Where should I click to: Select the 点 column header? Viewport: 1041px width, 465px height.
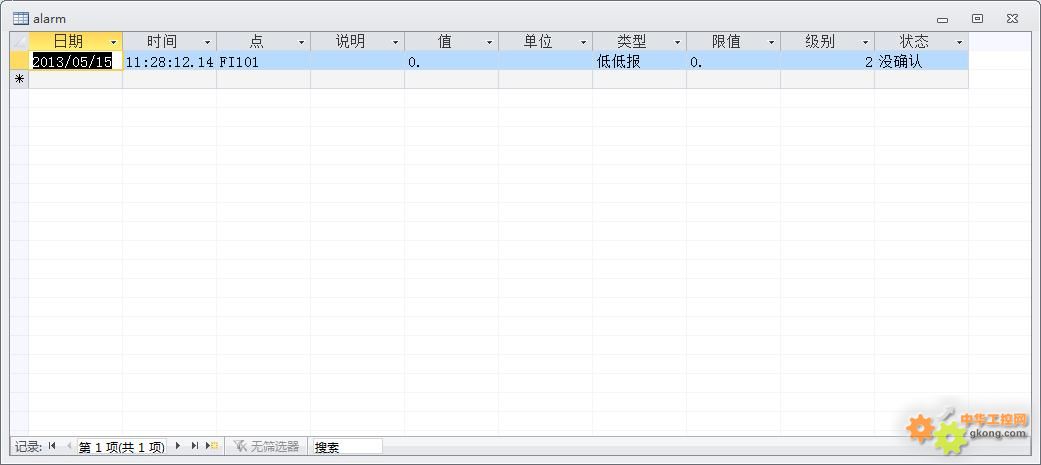[x=256, y=42]
